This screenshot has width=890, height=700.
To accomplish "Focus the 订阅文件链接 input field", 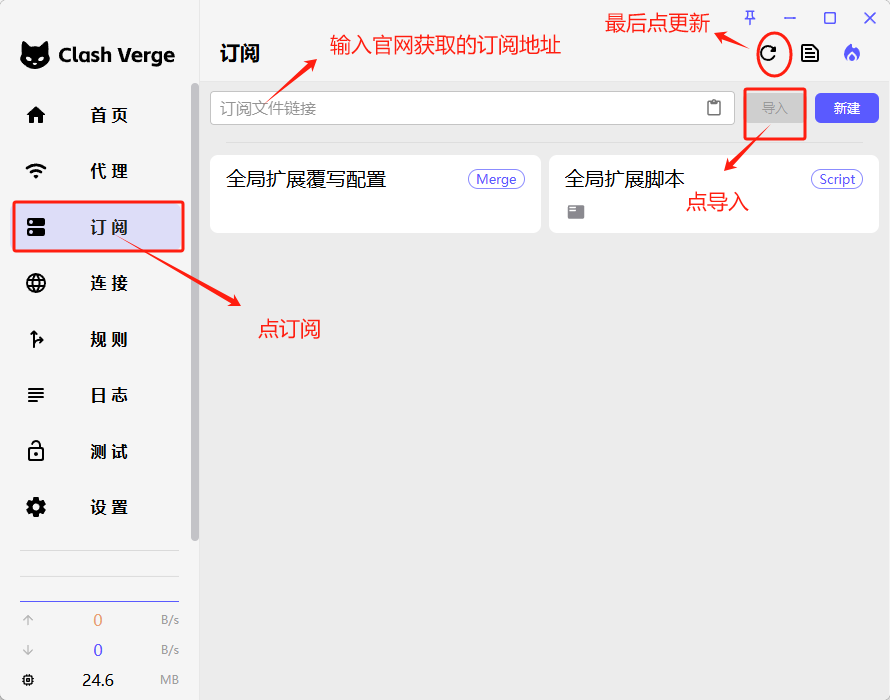I will pos(455,108).
